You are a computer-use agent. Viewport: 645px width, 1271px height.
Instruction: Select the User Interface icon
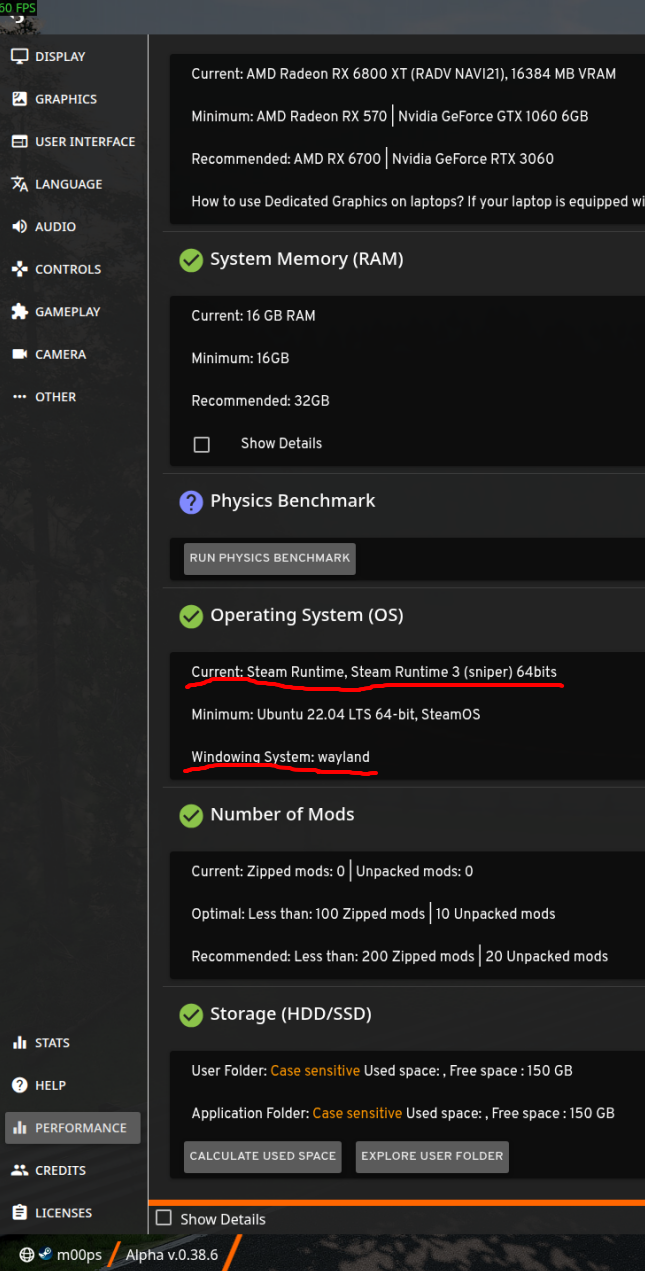click(x=19, y=142)
